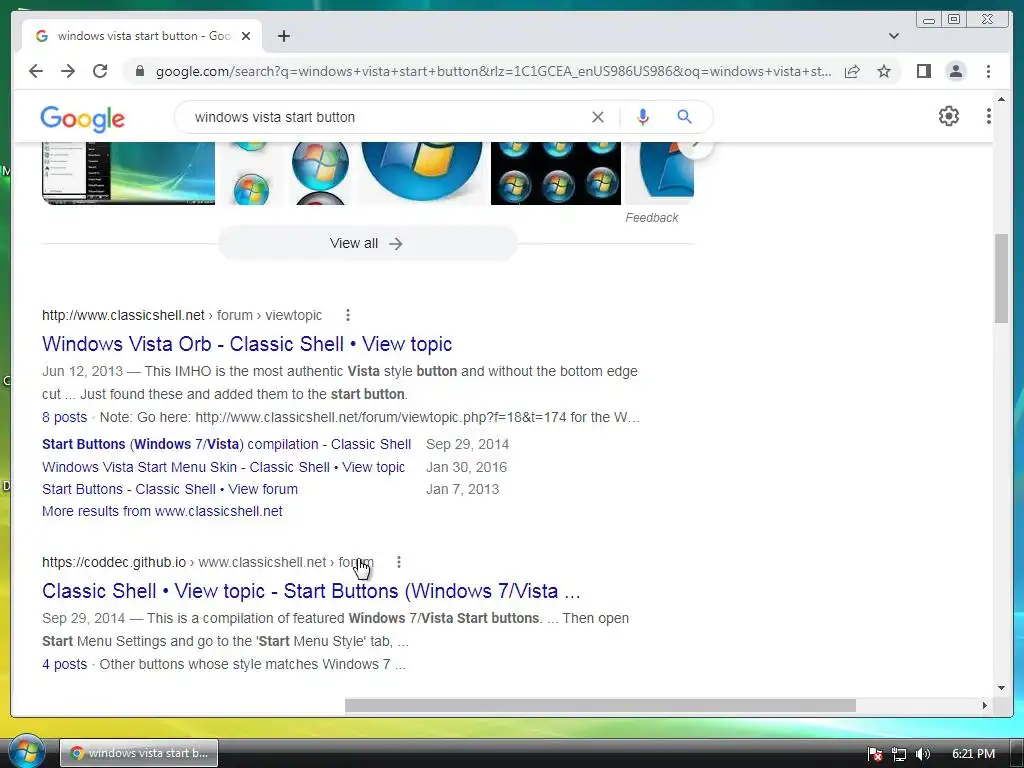Screen dimensions: 1024x768
Task: Click View all images button
Action: click(x=367, y=244)
